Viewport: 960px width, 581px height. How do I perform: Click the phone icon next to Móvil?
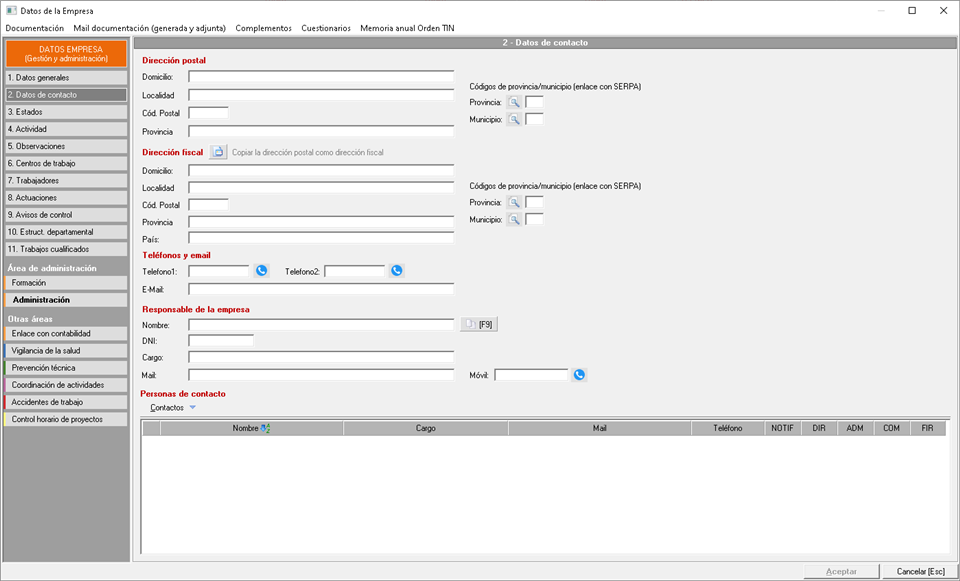pos(579,375)
